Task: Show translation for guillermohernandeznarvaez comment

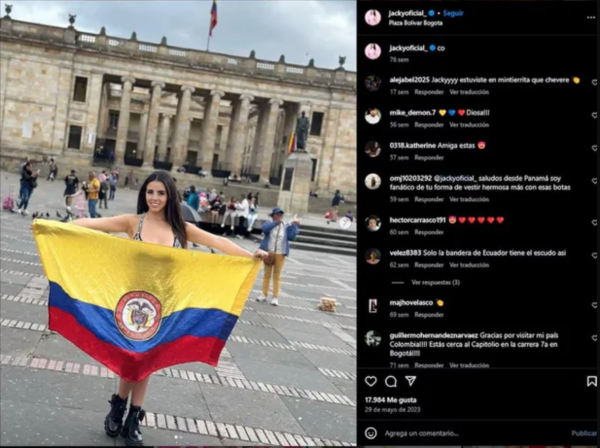Action: (x=469, y=365)
